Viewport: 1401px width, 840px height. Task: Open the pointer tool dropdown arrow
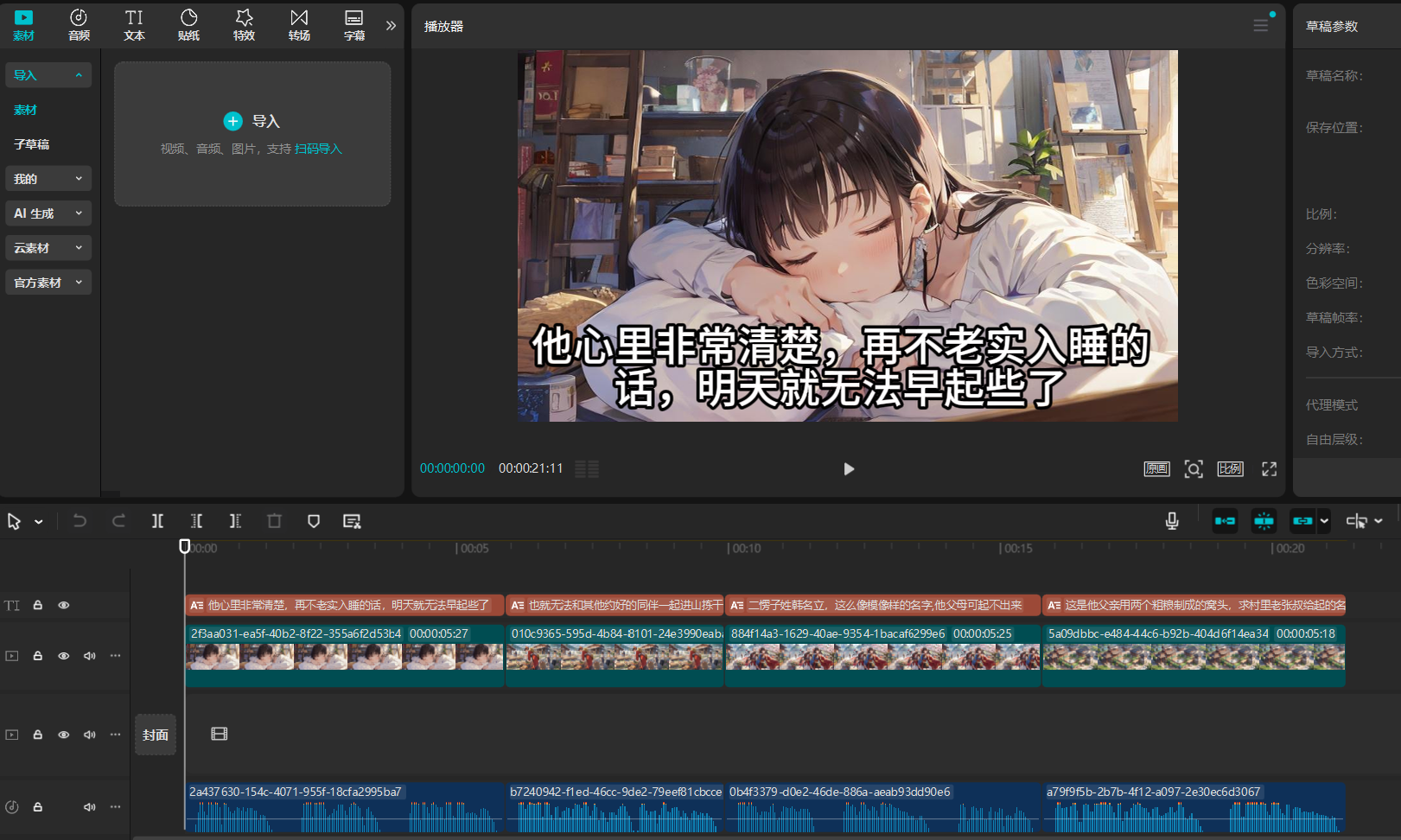(39, 521)
